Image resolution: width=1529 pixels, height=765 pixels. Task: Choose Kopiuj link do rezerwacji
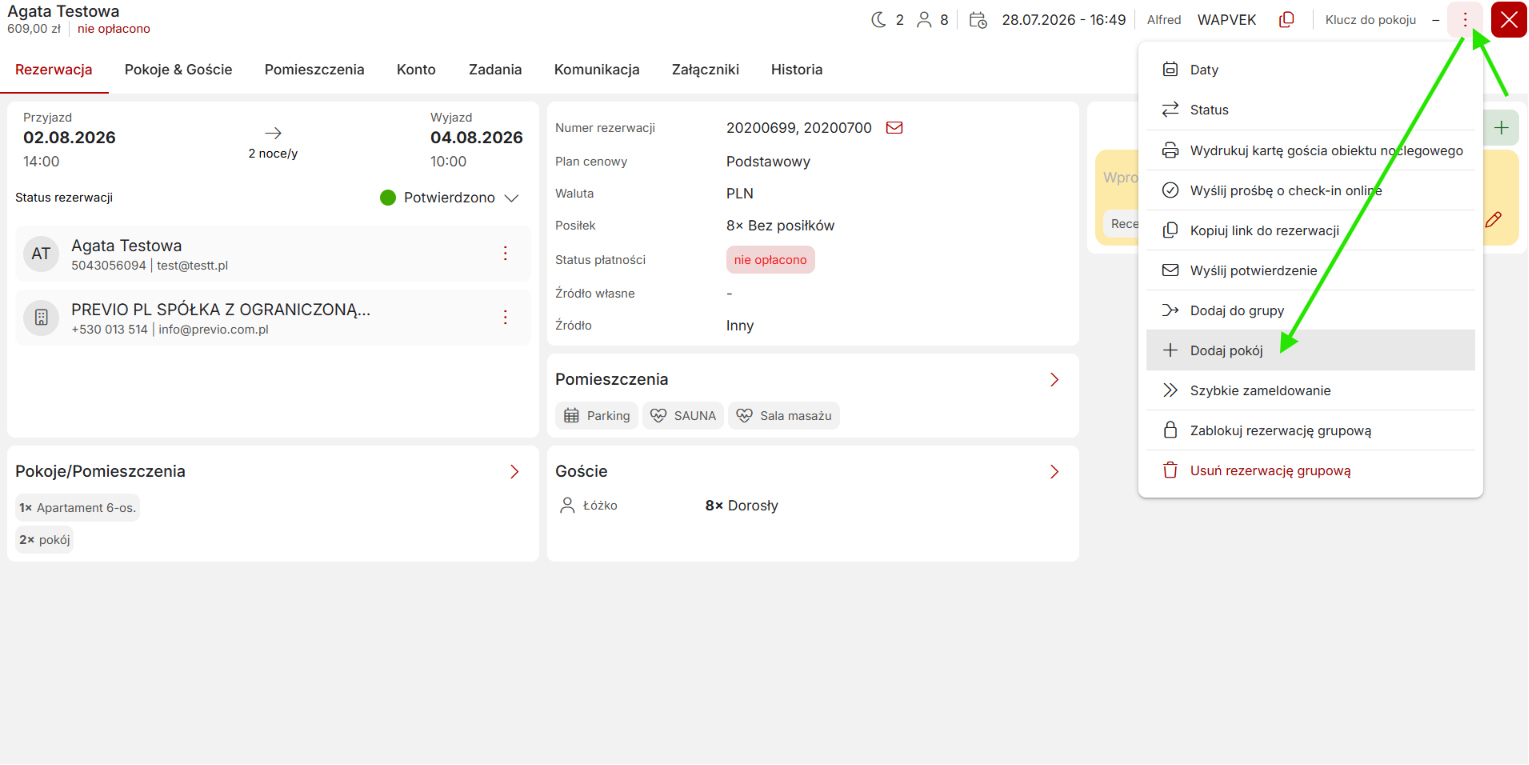tap(1310, 230)
